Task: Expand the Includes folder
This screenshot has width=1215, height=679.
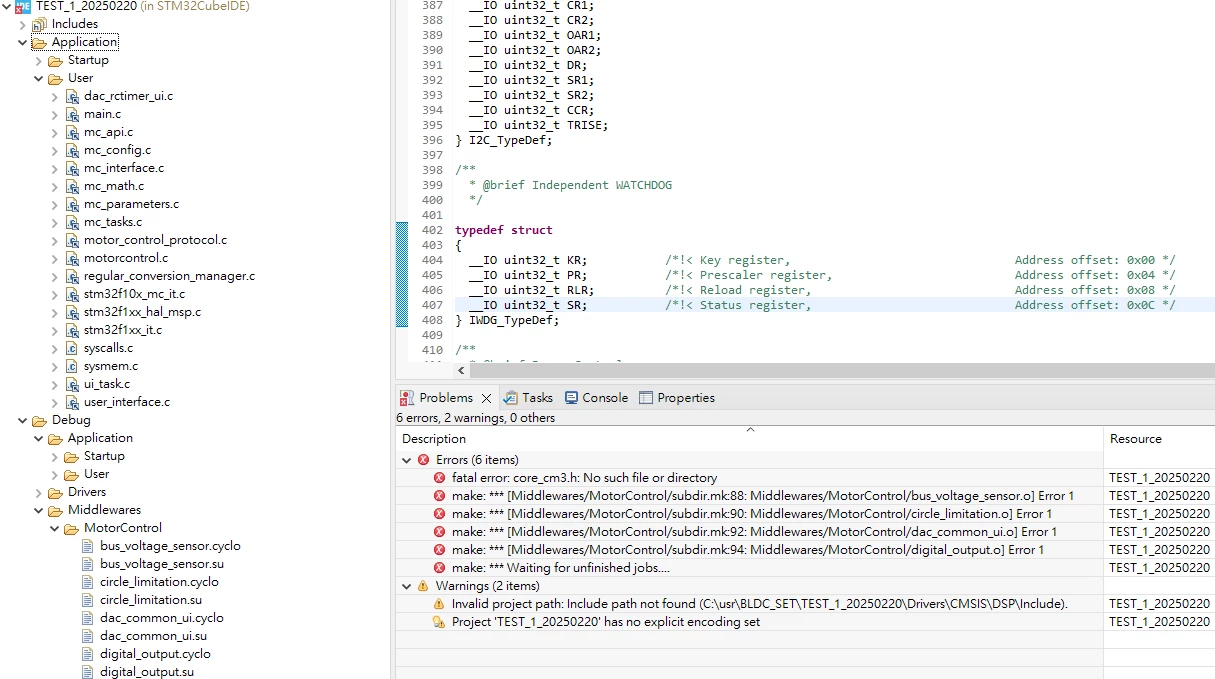Action: point(23,24)
